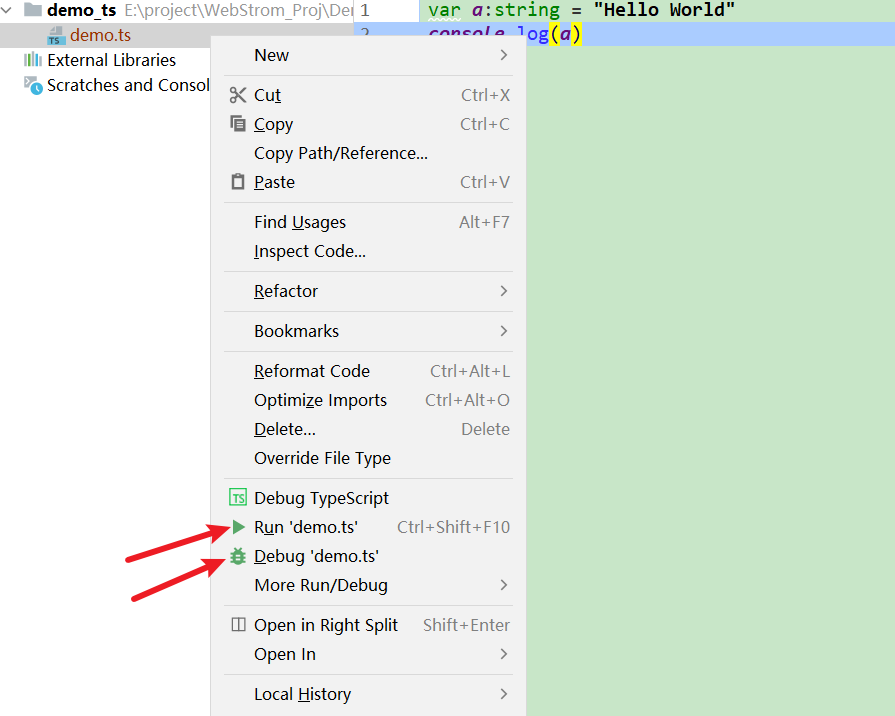
Task: Expand the Local History submenu arrow
Action: pyautogui.click(x=503, y=694)
